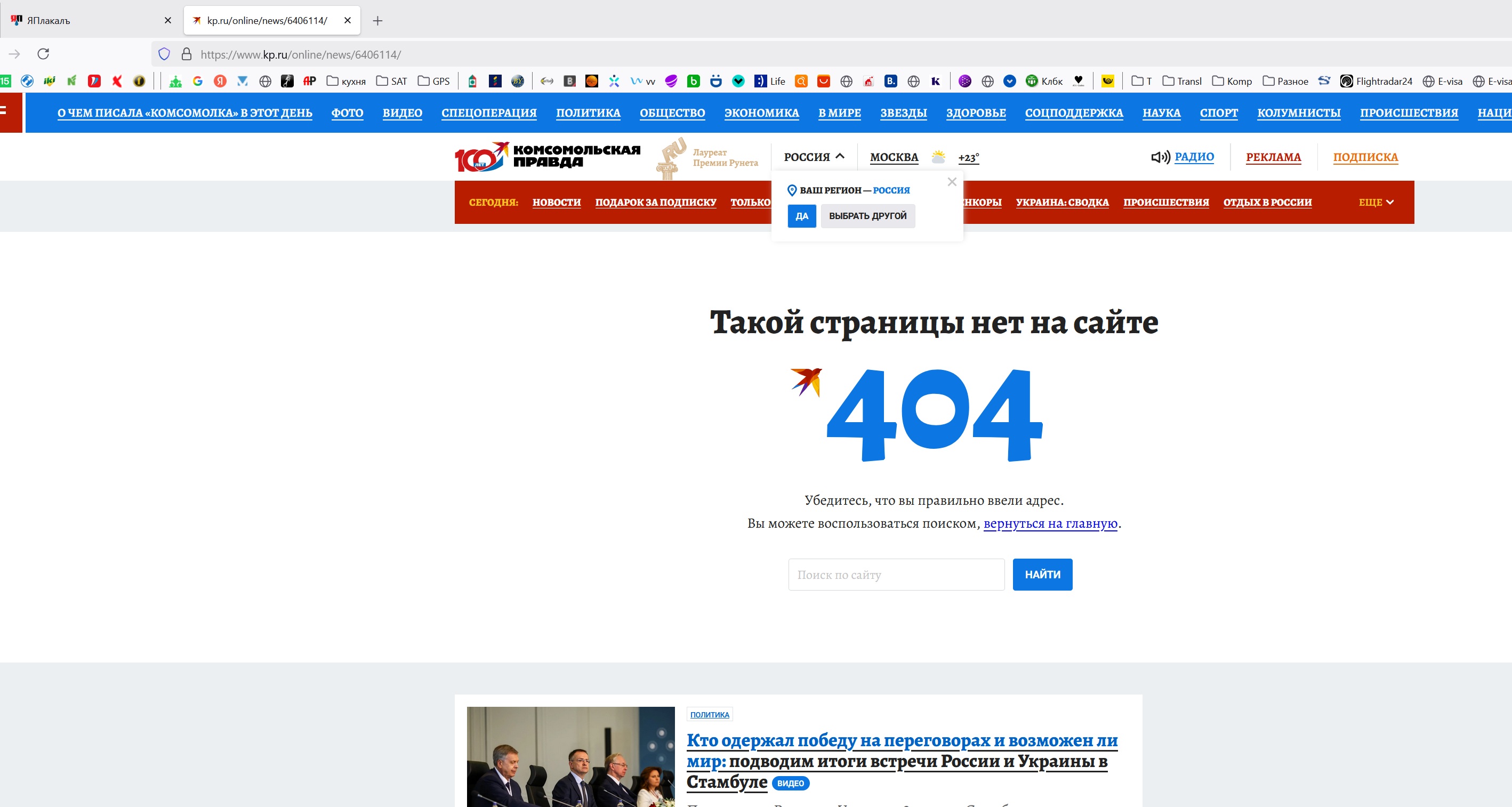Open НОВОСТИ in the red bar
The height and width of the screenshot is (807, 1512).
click(x=557, y=202)
